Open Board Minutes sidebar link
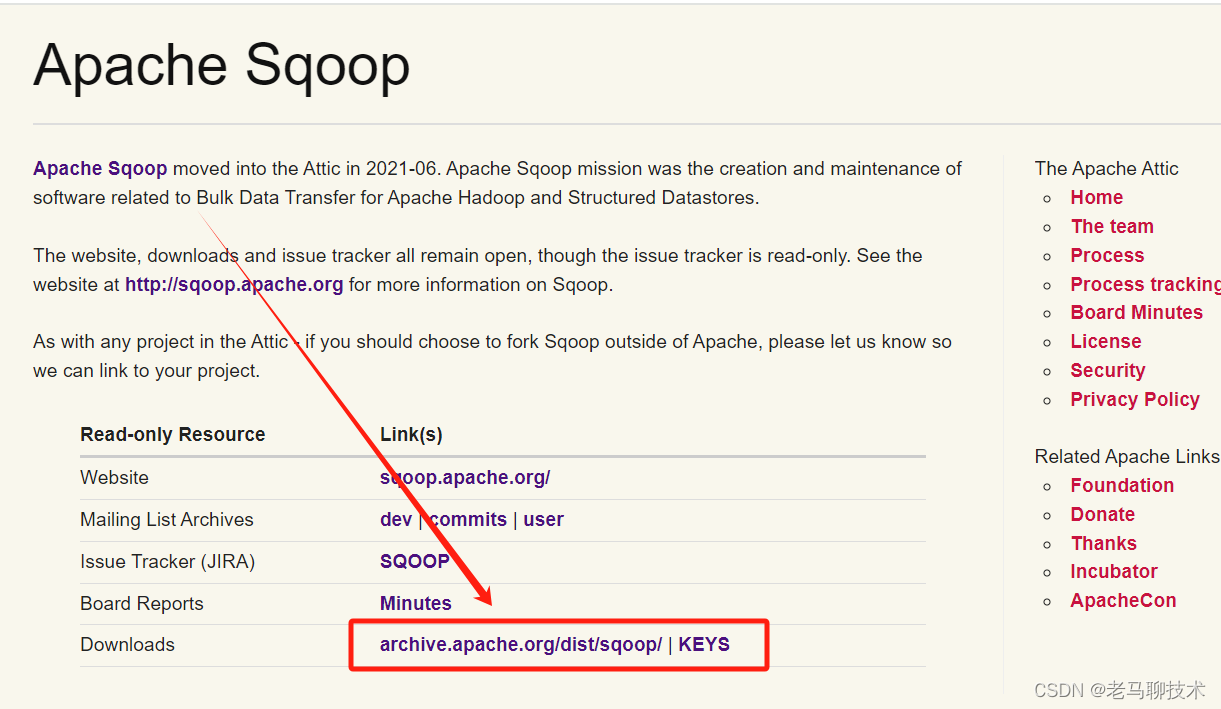 tap(1137, 312)
